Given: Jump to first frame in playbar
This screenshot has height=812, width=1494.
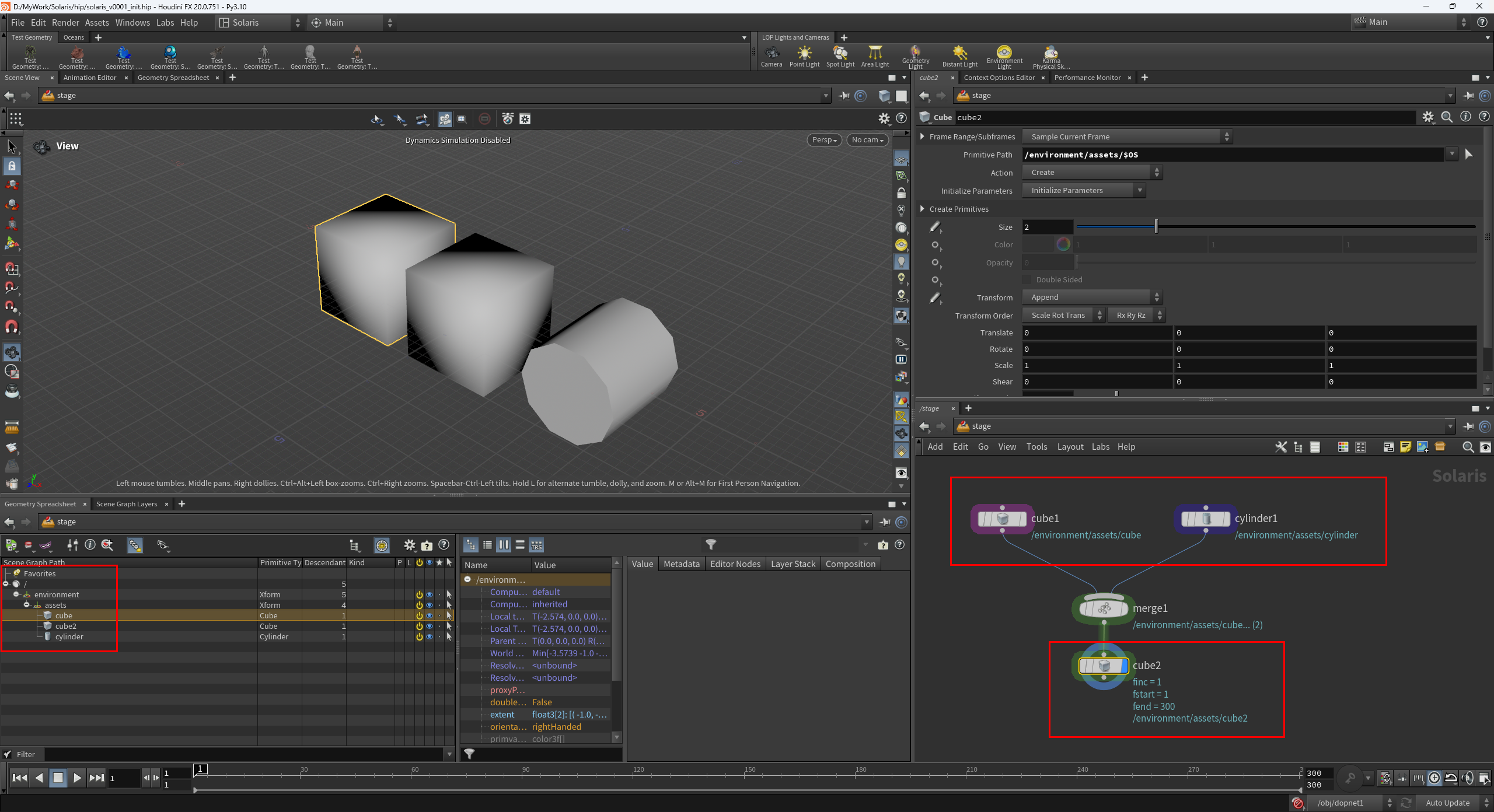Looking at the screenshot, I should (19, 778).
